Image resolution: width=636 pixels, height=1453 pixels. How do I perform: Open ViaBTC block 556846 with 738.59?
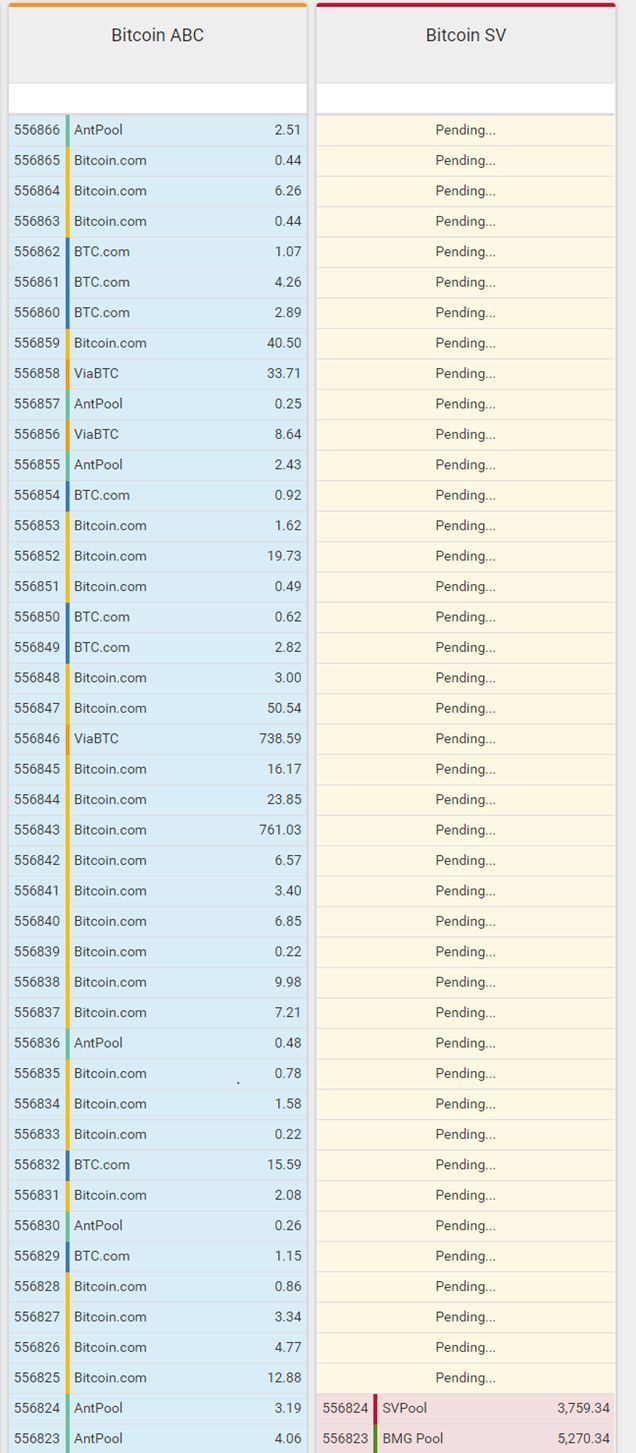click(157, 738)
